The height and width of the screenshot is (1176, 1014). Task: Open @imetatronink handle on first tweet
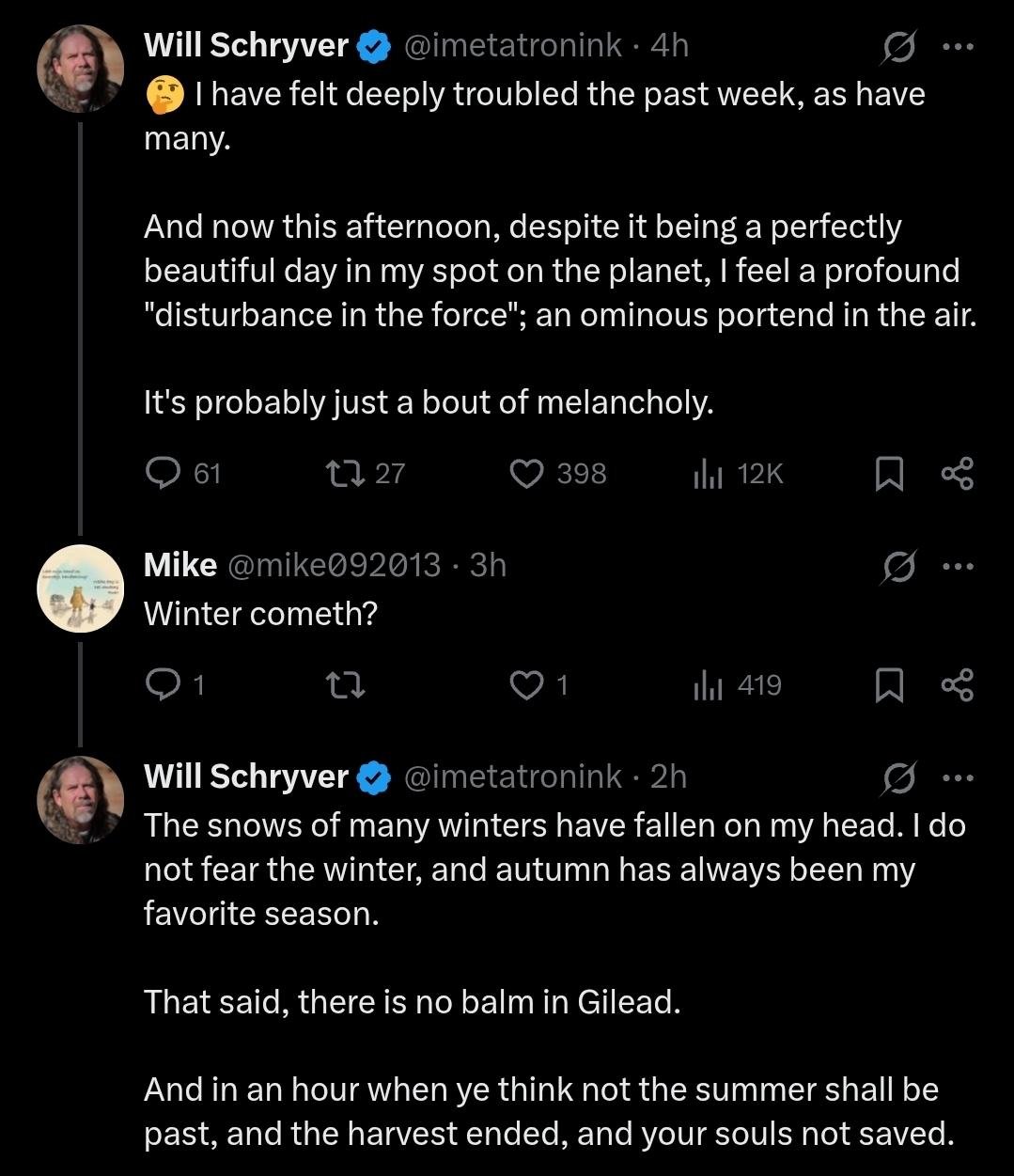tap(512, 45)
